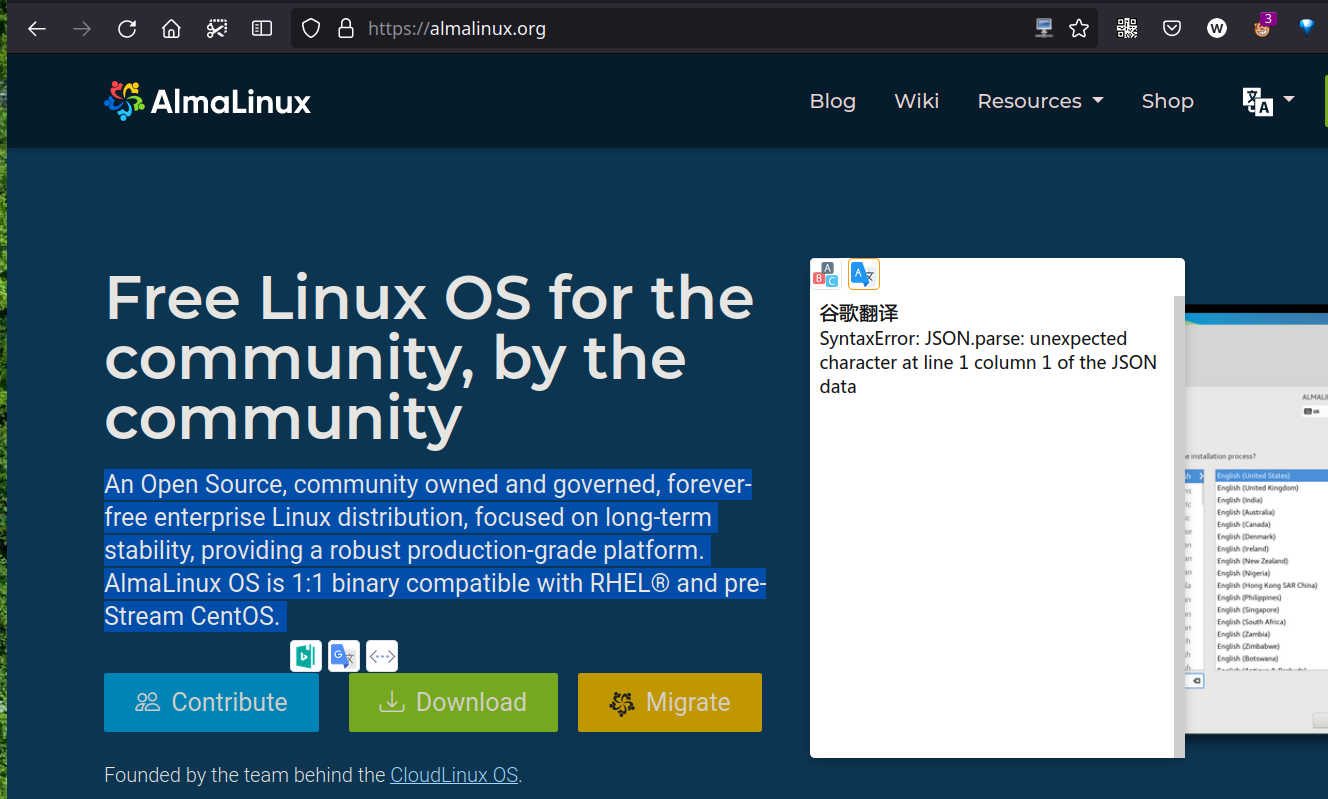
Task: Open the Blog menu item
Action: [832, 101]
